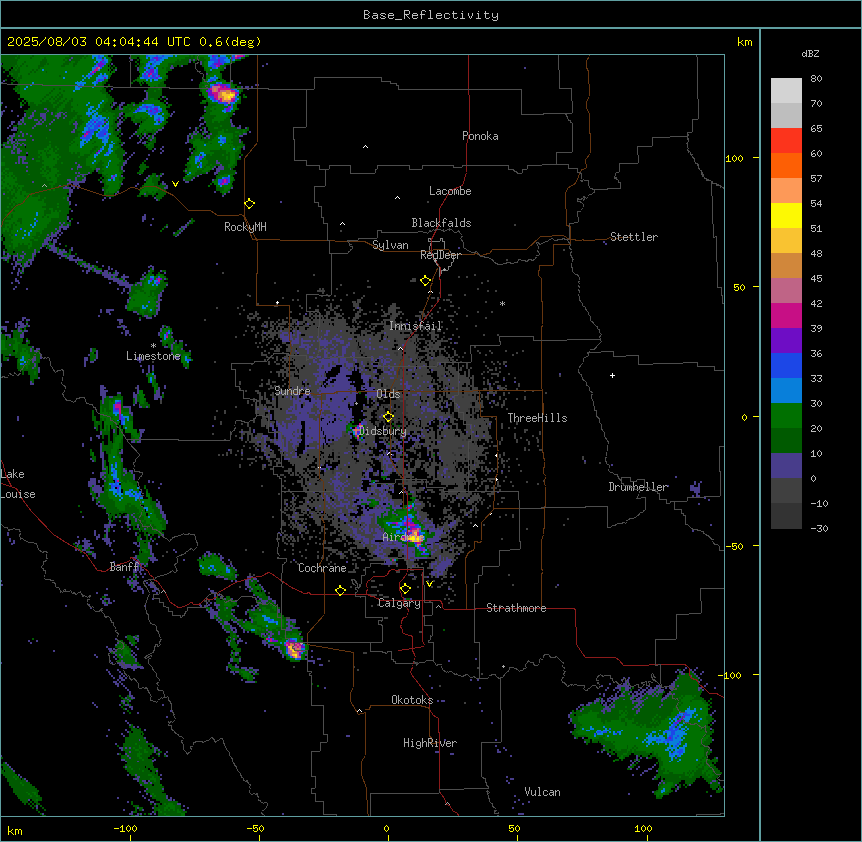The width and height of the screenshot is (862, 842).
Task: Click the 80 value on dBZ scale
Action: pos(816,79)
